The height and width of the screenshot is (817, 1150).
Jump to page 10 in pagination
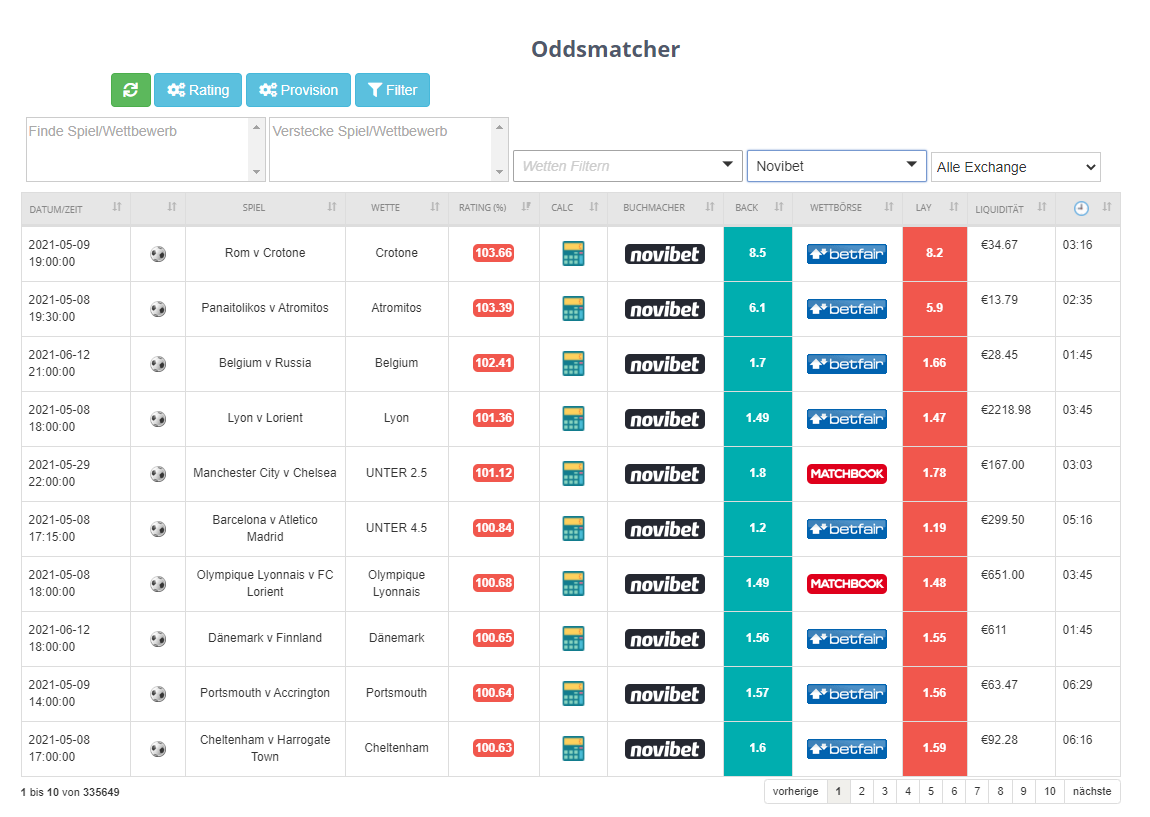tap(1049, 791)
